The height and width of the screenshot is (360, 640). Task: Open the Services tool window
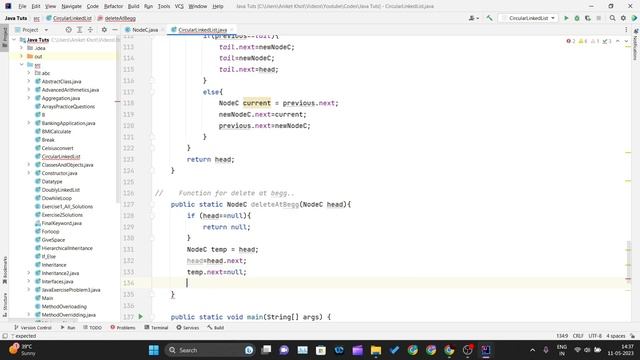[188, 328]
